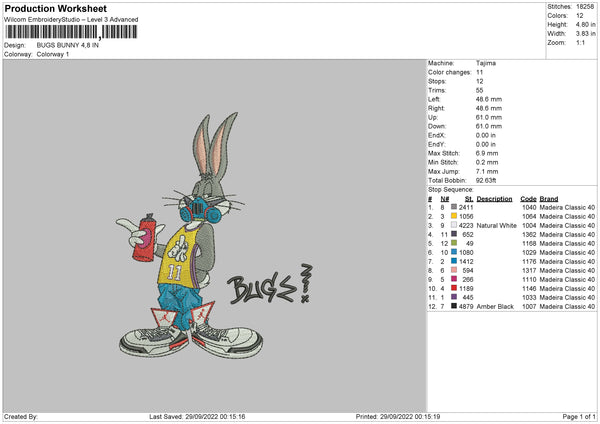The image size is (600, 424).
Task: Click stitch count 4879 in stop 12
Action: click(x=466, y=307)
